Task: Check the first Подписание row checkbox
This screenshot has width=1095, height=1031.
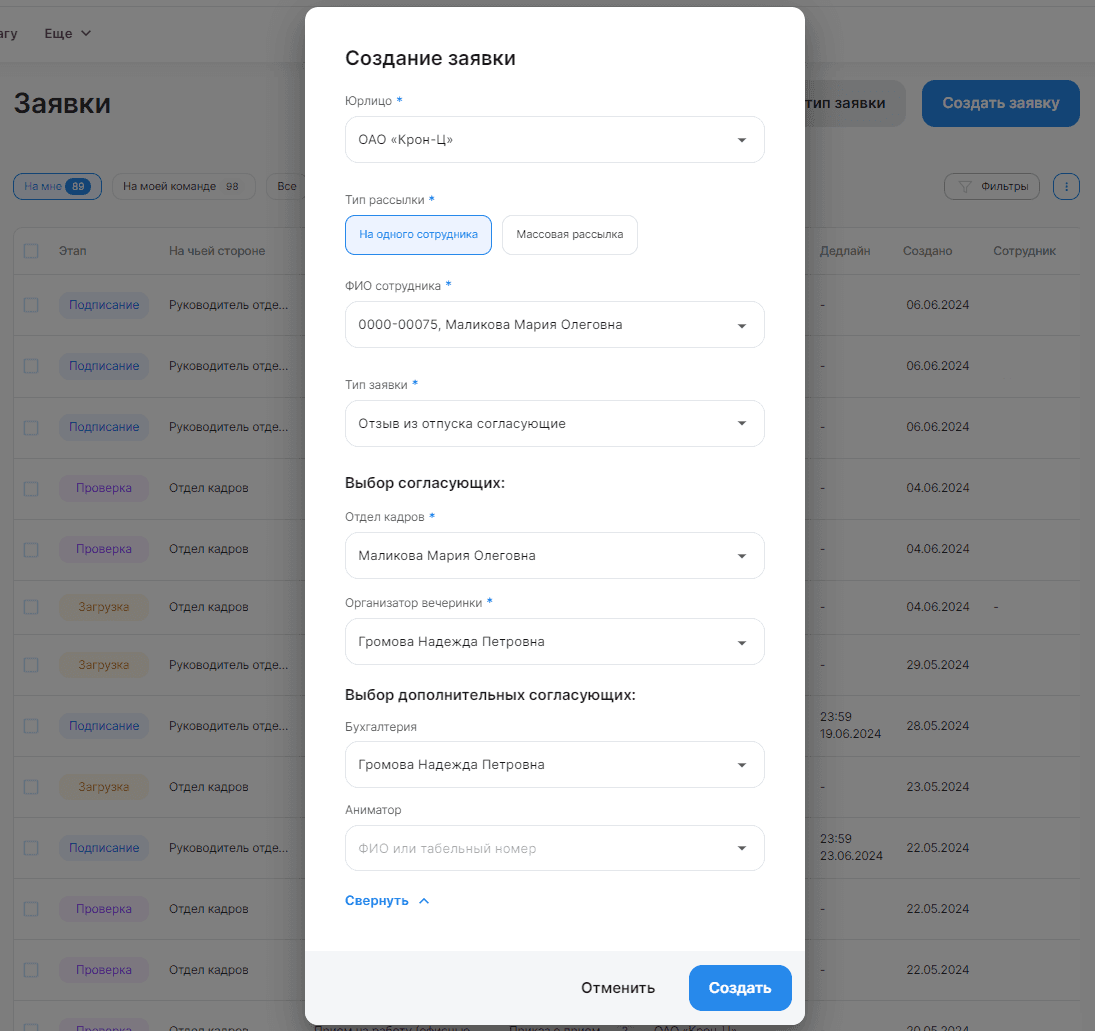Action: (31, 305)
